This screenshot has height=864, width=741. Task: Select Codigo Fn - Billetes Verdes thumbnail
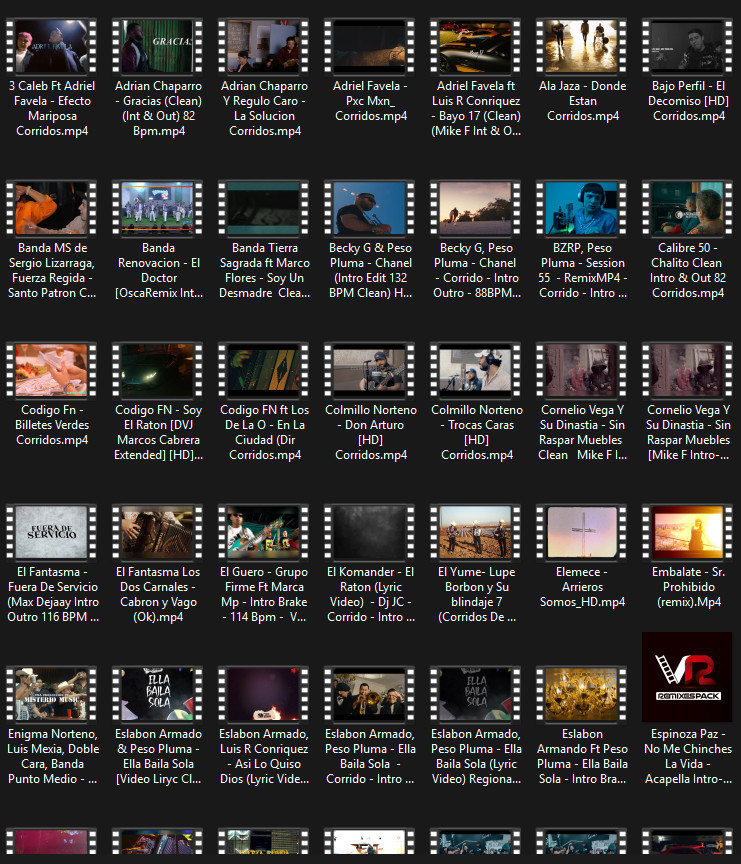coord(52,370)
